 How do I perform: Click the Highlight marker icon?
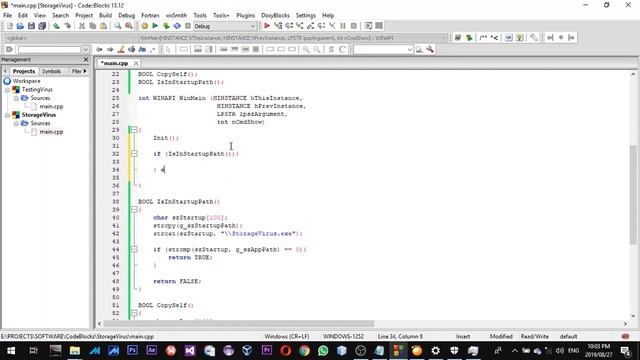pos(121,49)
